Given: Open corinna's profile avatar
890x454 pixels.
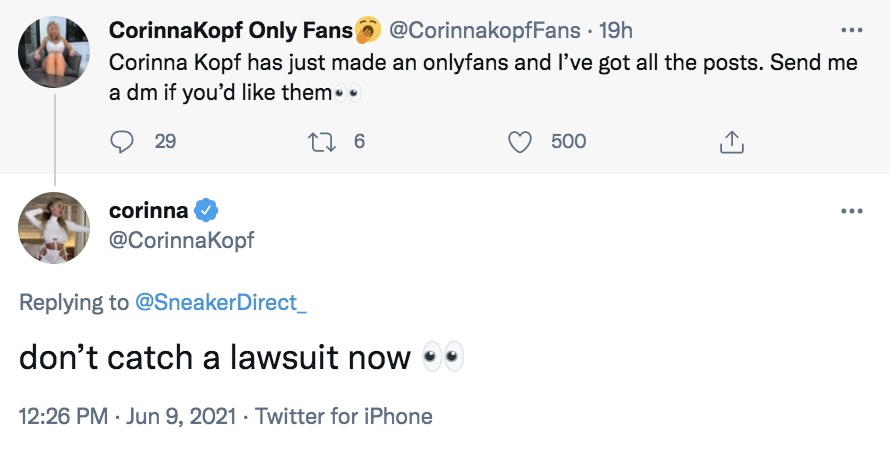Looking at the screenshot, I should 54,228.
